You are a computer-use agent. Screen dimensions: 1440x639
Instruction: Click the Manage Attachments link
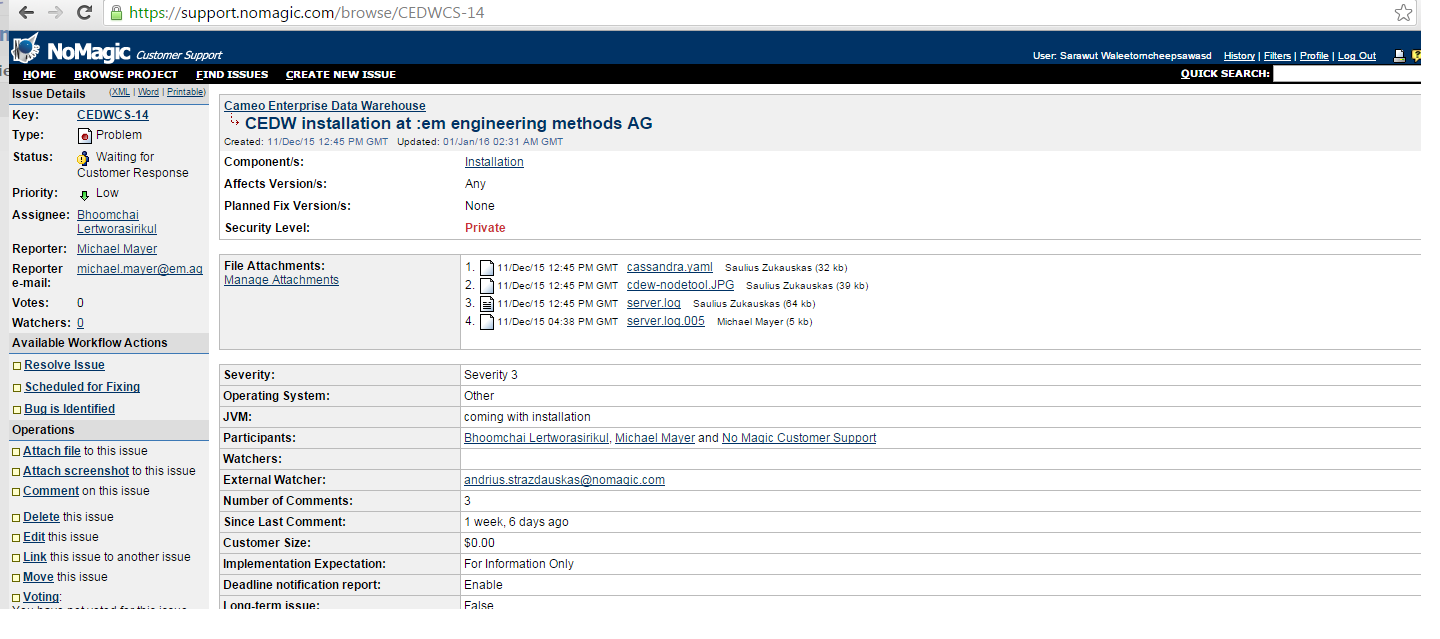(281, 280)
